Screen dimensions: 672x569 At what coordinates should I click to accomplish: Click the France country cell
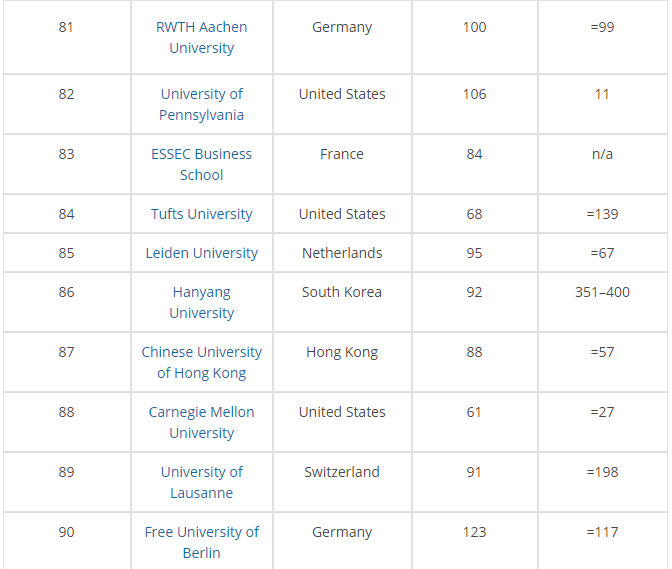click(x=342, y=154)
